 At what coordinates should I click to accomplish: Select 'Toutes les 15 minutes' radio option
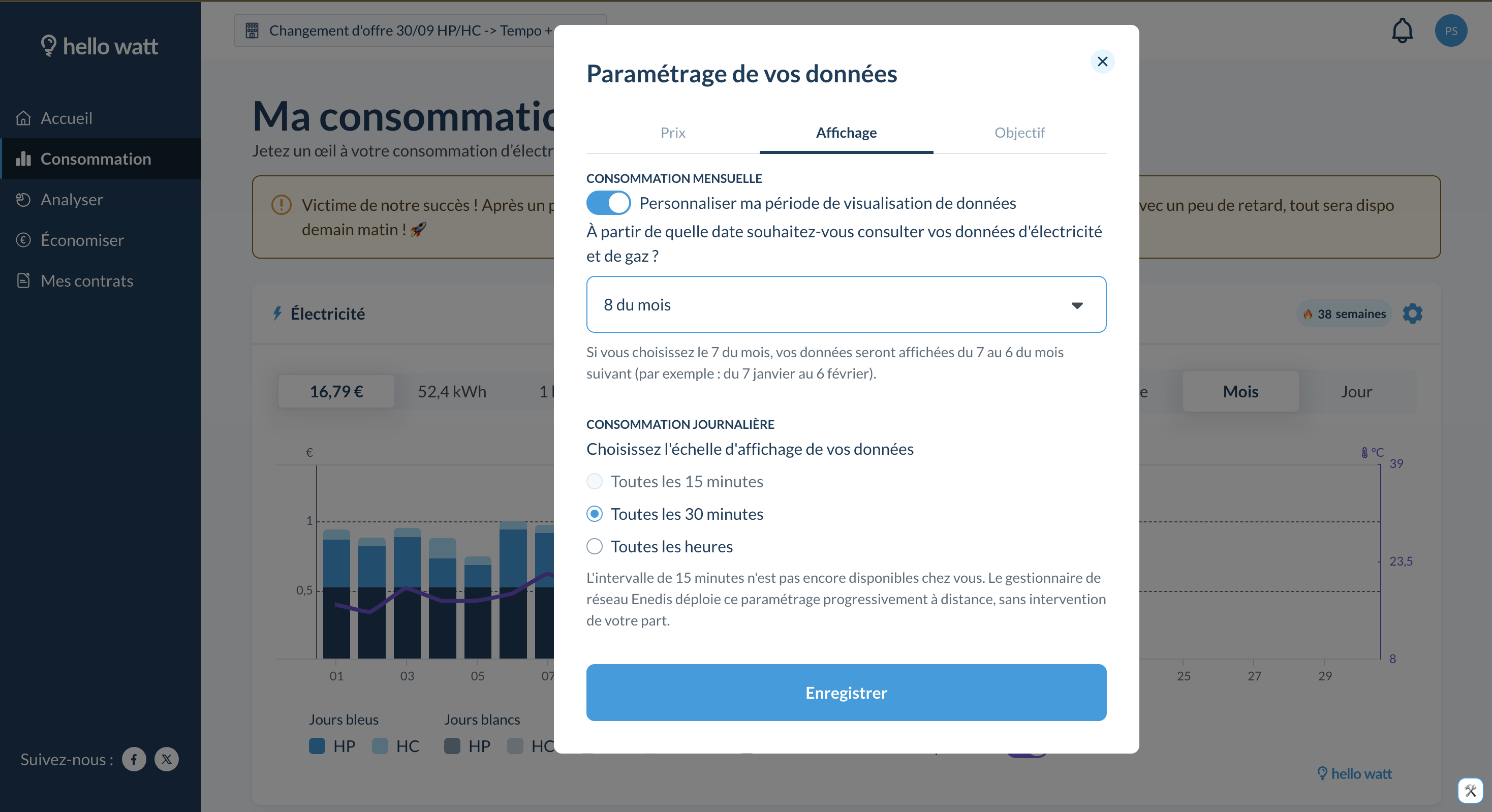(x=594, y=481)
